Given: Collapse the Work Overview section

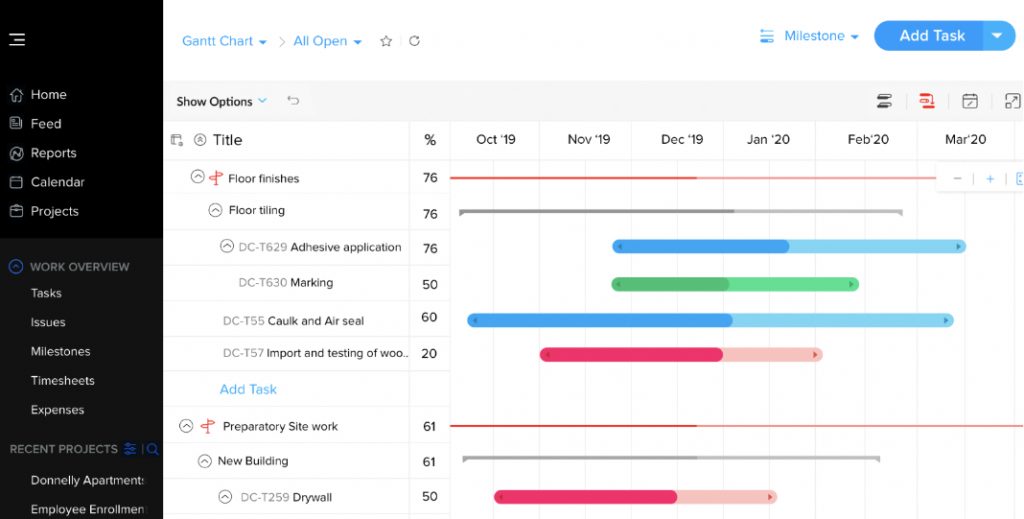Looking at the screenshot, I should pyautogui.click(x=15, y=267).
